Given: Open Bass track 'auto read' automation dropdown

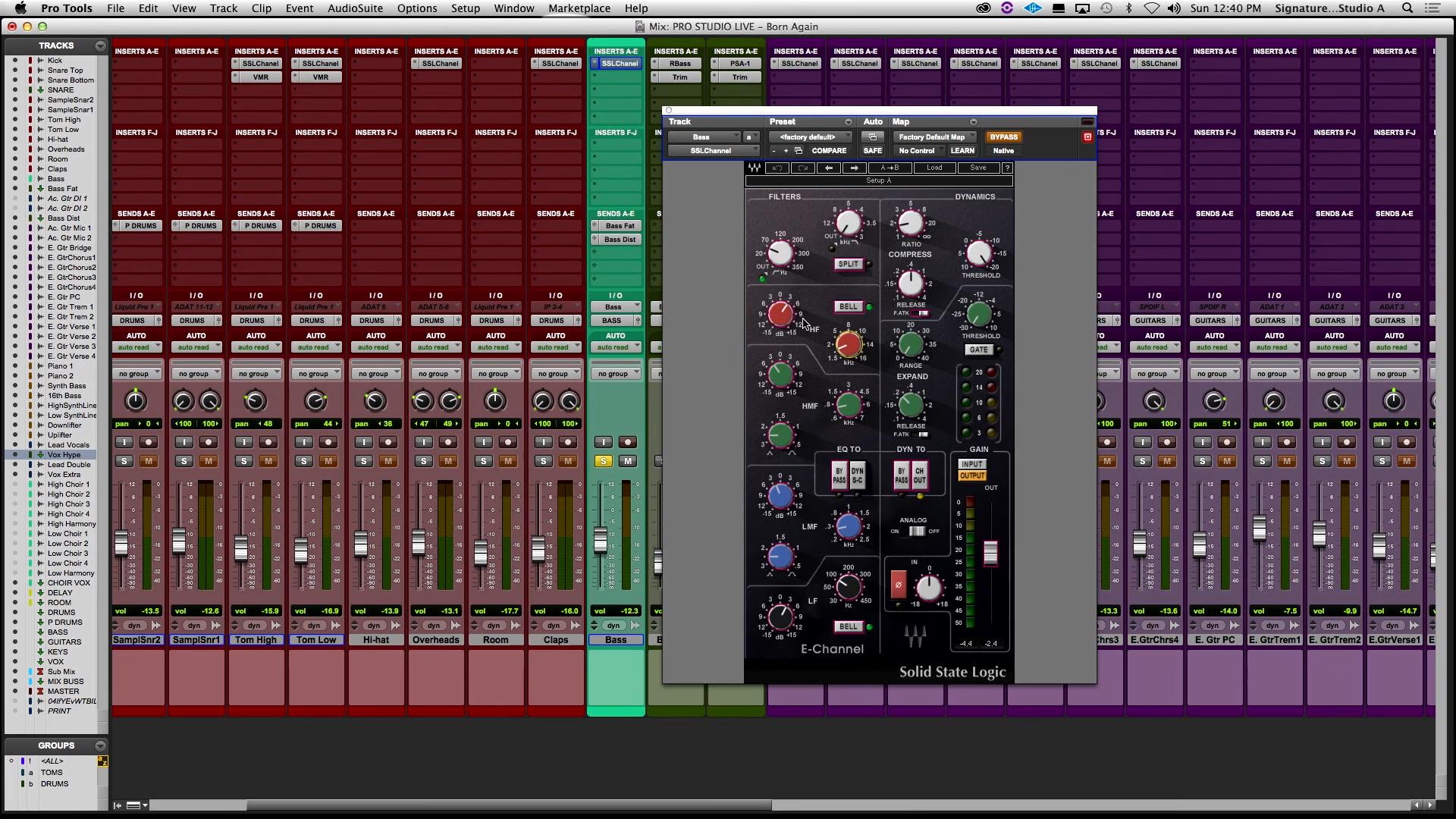Looking at the screenshot, I should tap(616, 347).
